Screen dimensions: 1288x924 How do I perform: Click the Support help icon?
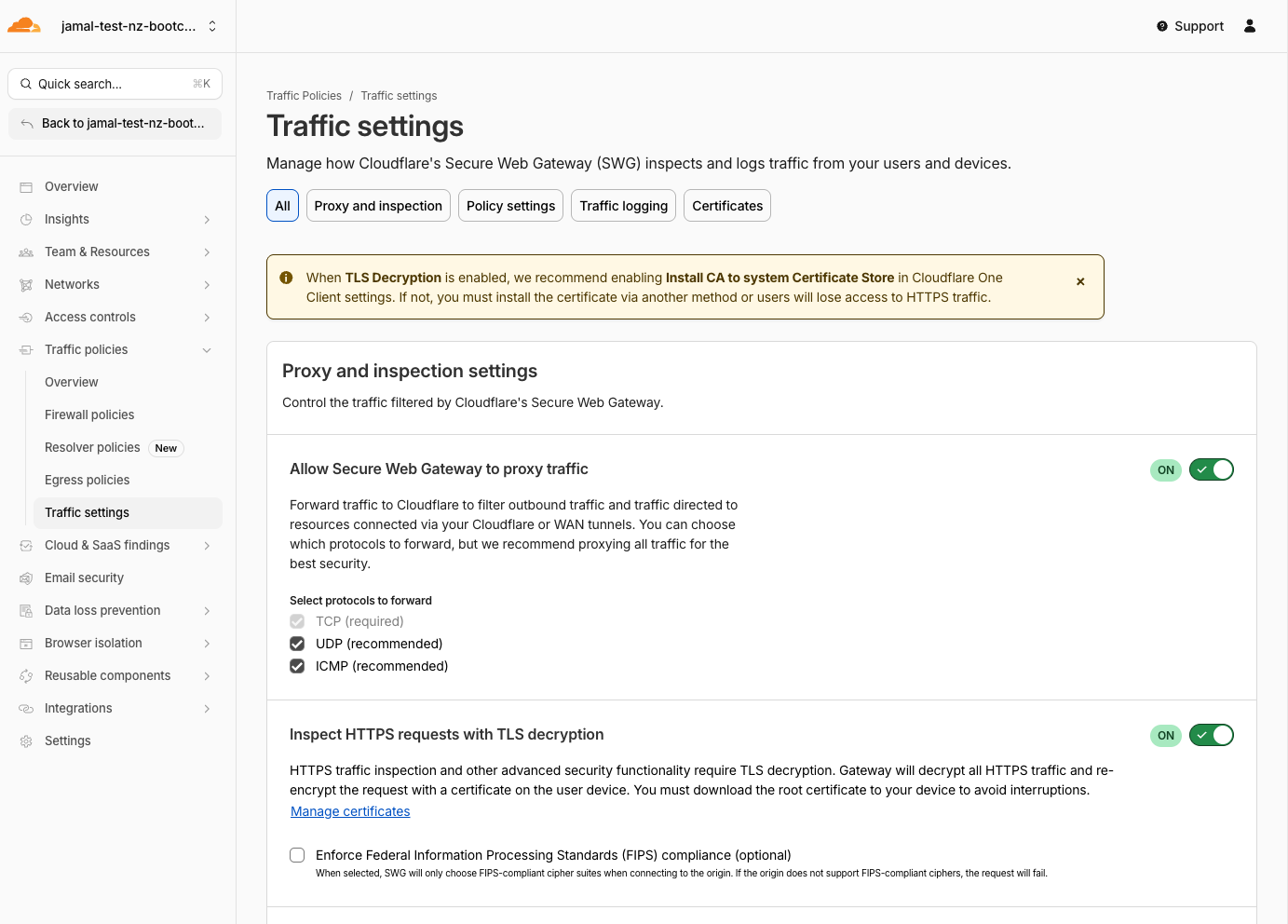[x=1162, y=26]
